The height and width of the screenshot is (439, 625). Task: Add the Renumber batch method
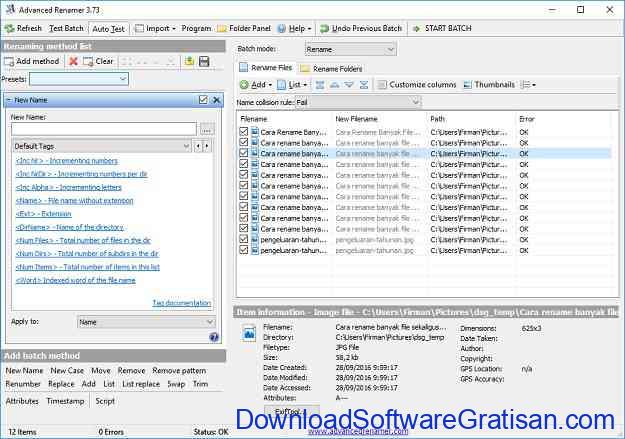click(23, 384)
